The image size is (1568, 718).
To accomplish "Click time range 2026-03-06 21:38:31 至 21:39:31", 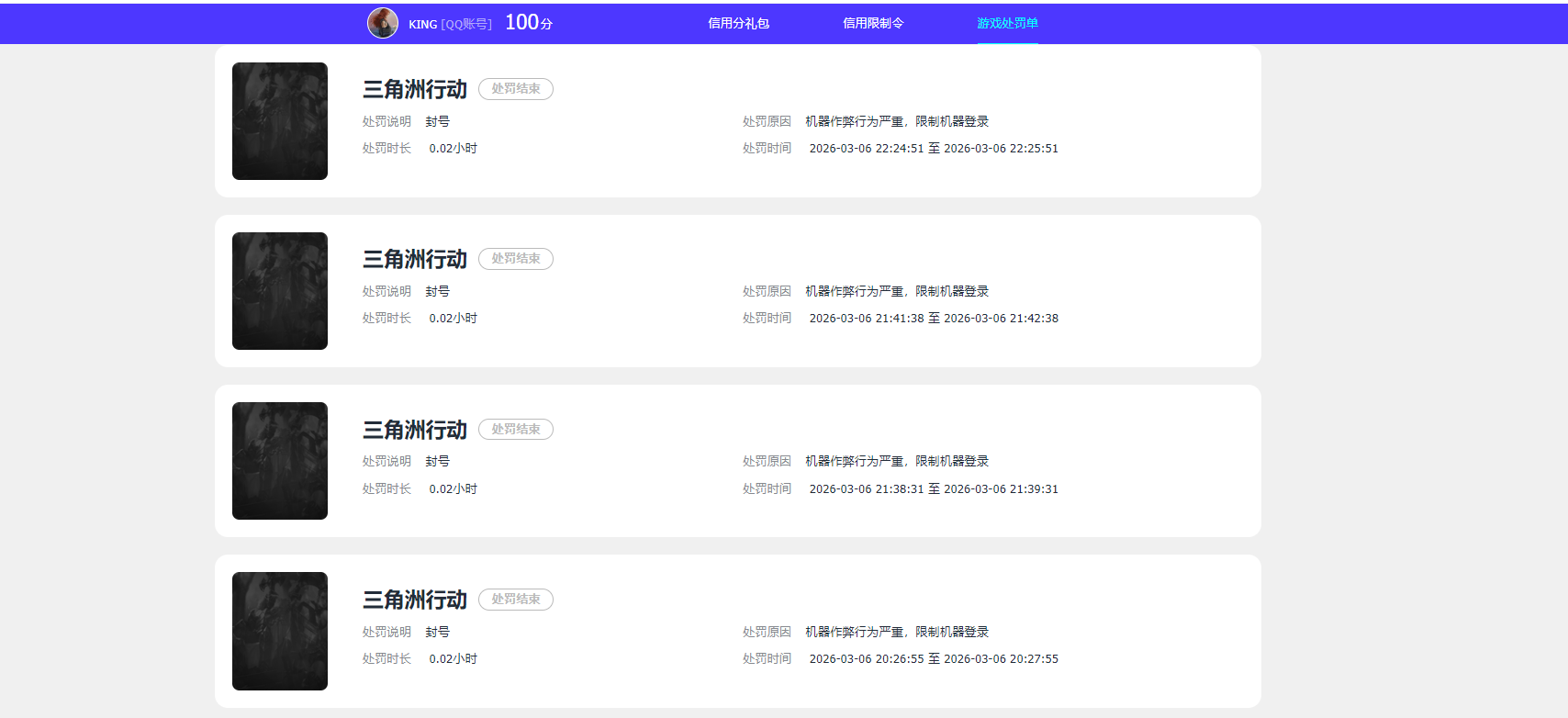I will [934, 488].
